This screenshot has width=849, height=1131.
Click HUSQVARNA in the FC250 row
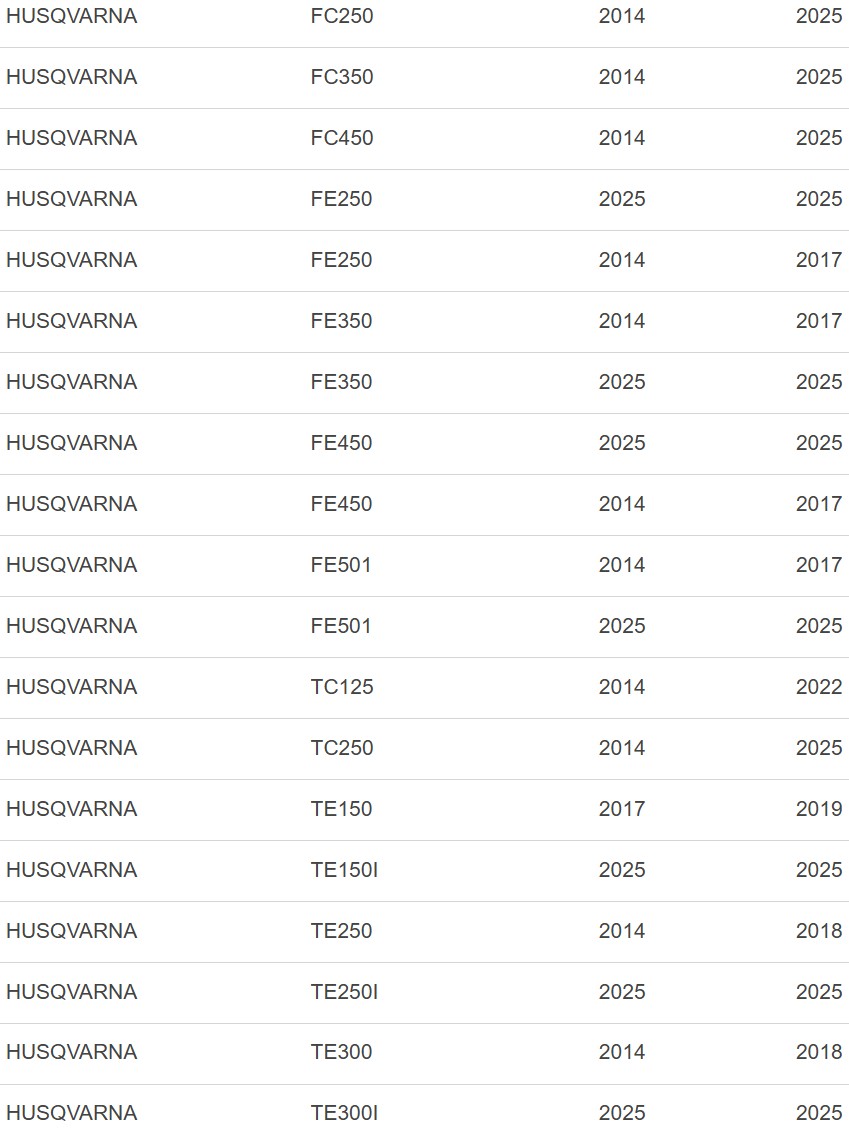72,17
